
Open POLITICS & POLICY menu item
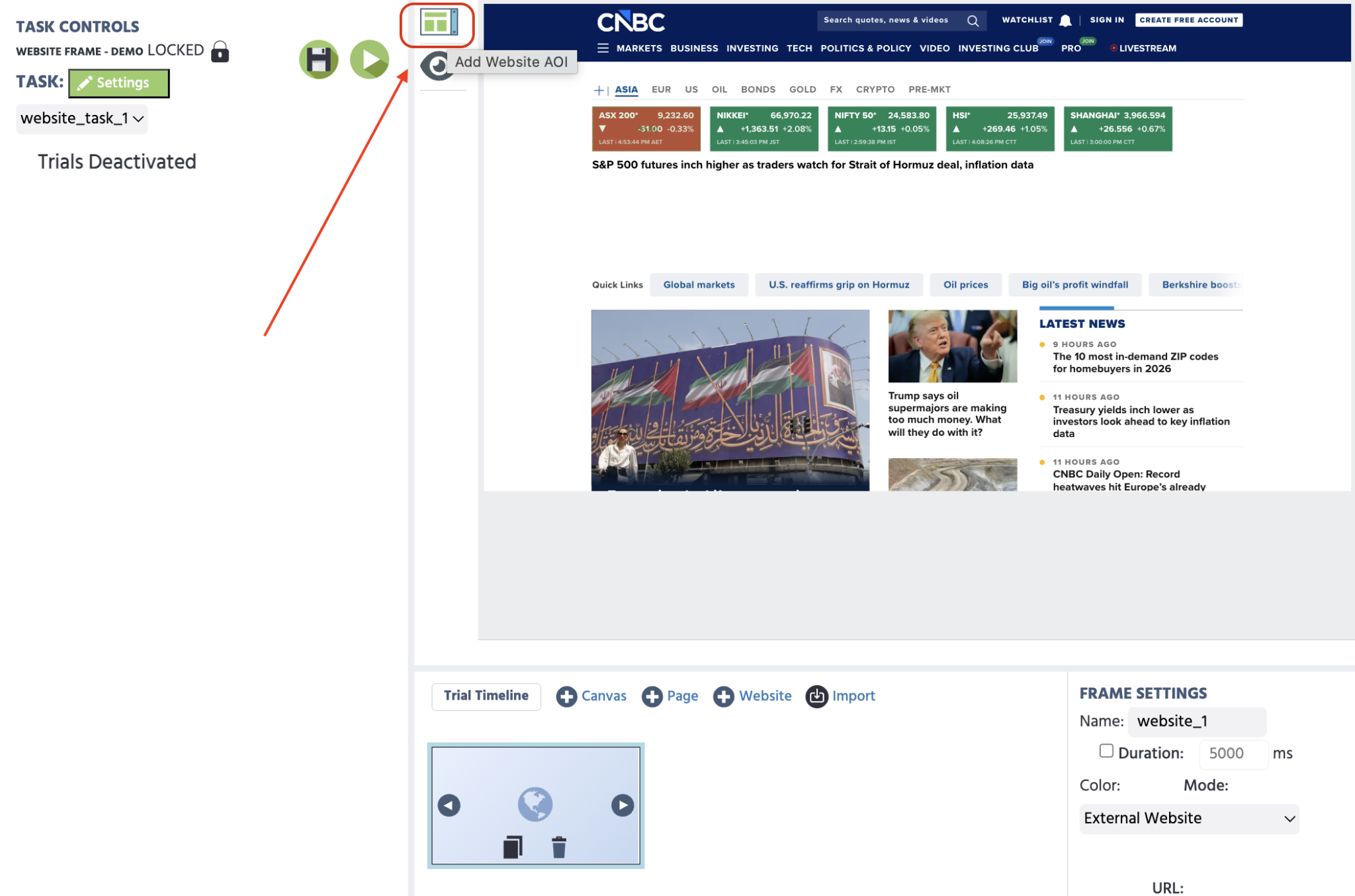865,48
